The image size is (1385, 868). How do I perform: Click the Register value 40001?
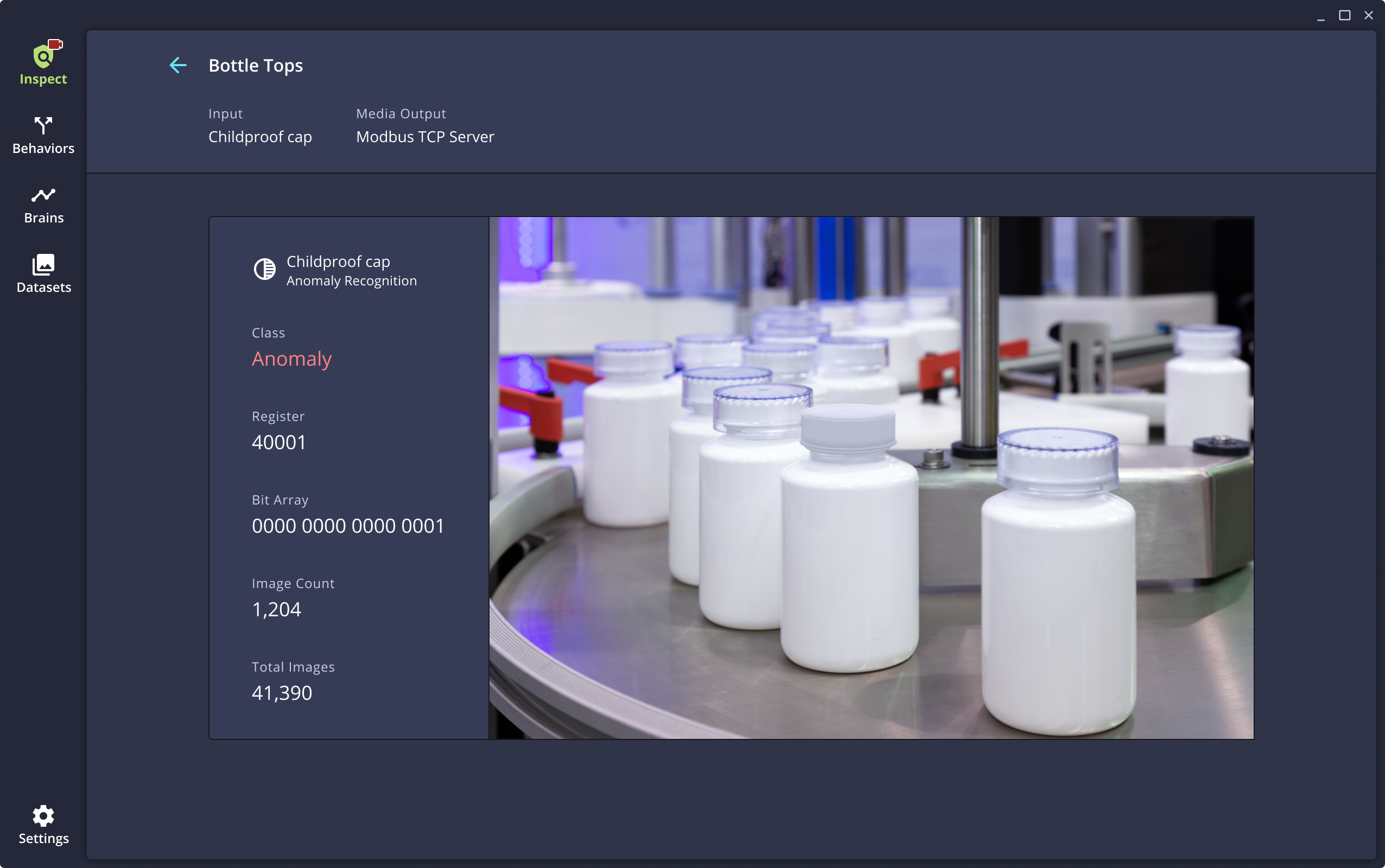coord(278,442)
